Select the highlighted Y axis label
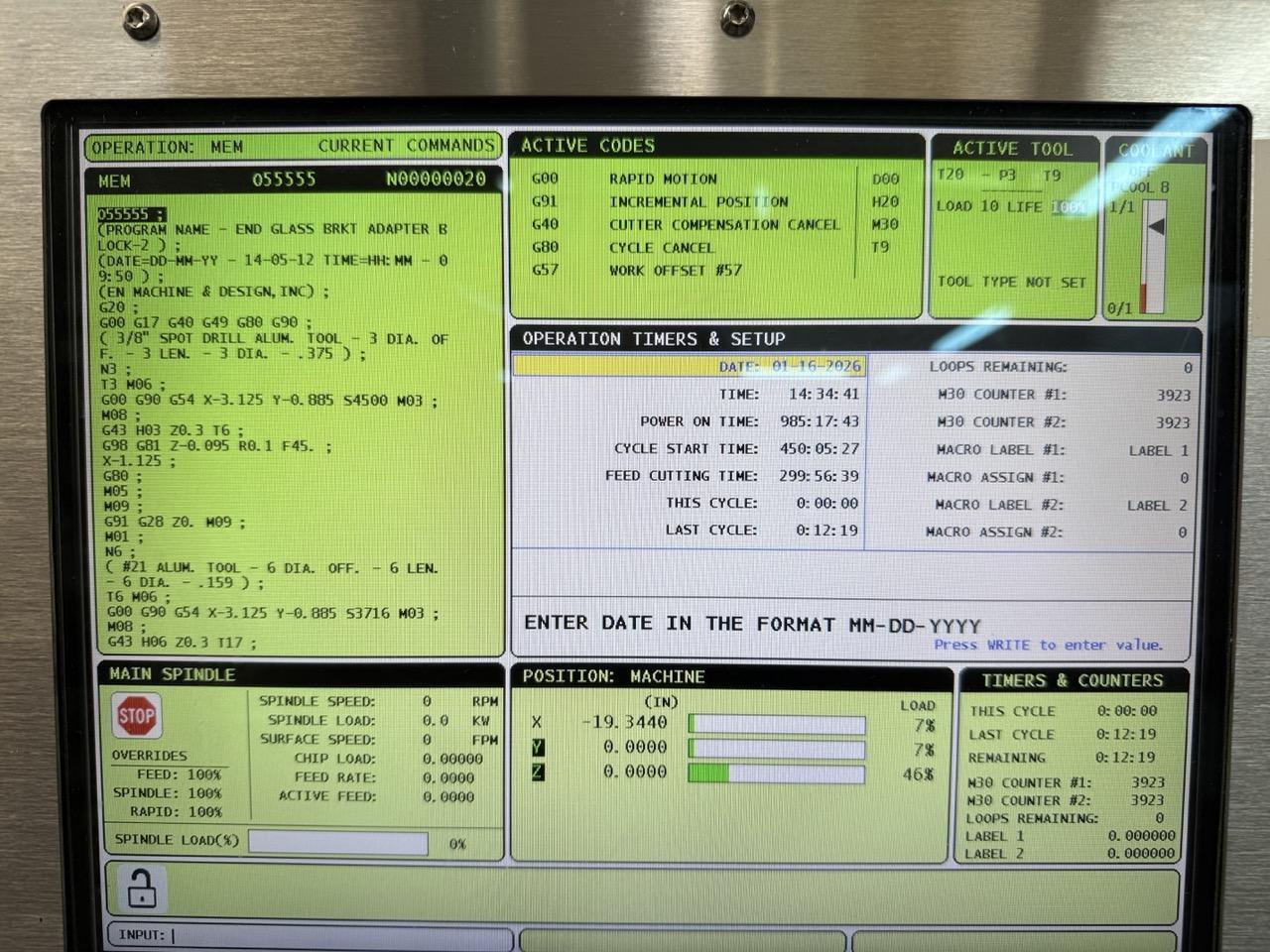 (x=537, y=748)
